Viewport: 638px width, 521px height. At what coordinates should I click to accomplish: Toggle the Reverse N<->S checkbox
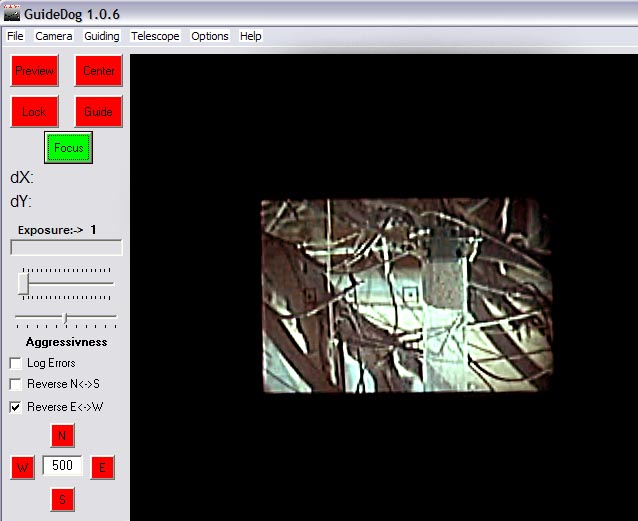(x=15, y=384)
